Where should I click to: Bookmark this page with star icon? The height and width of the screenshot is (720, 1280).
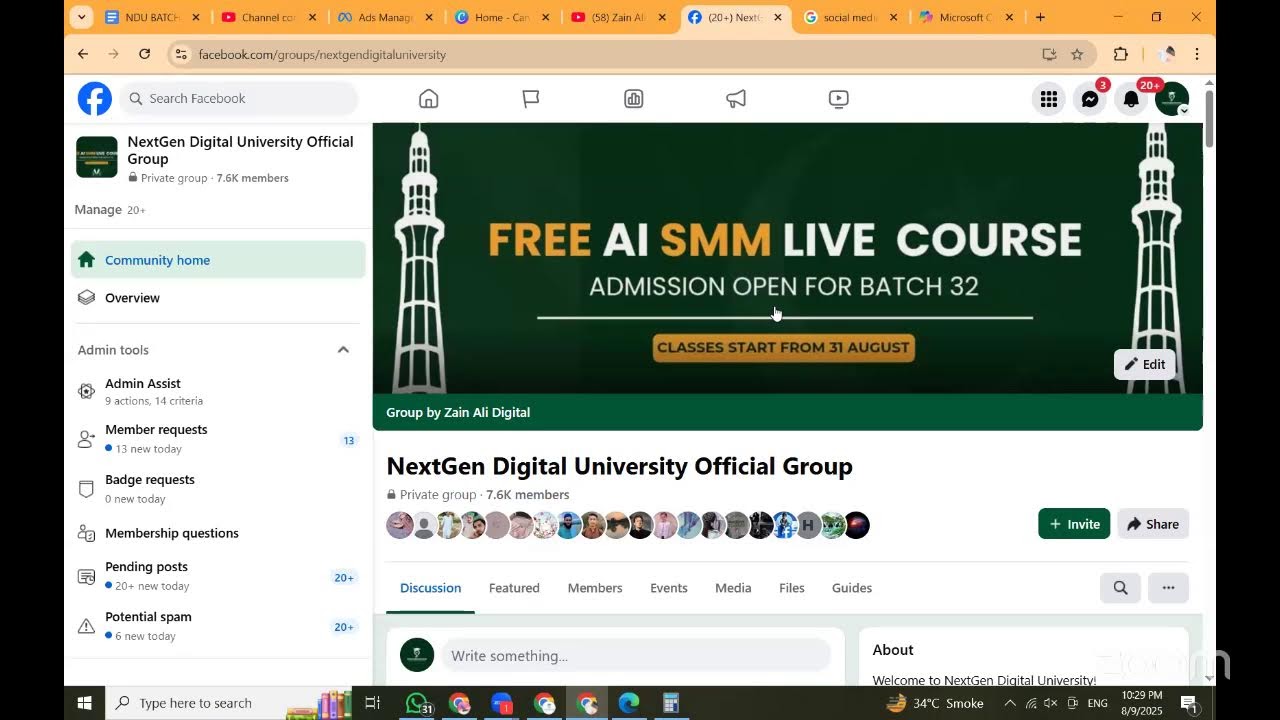[1077, 54]
